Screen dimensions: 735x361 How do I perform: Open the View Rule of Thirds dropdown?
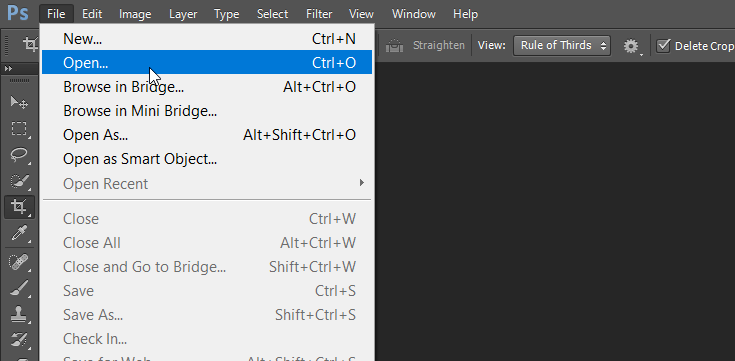click(562, 45)
